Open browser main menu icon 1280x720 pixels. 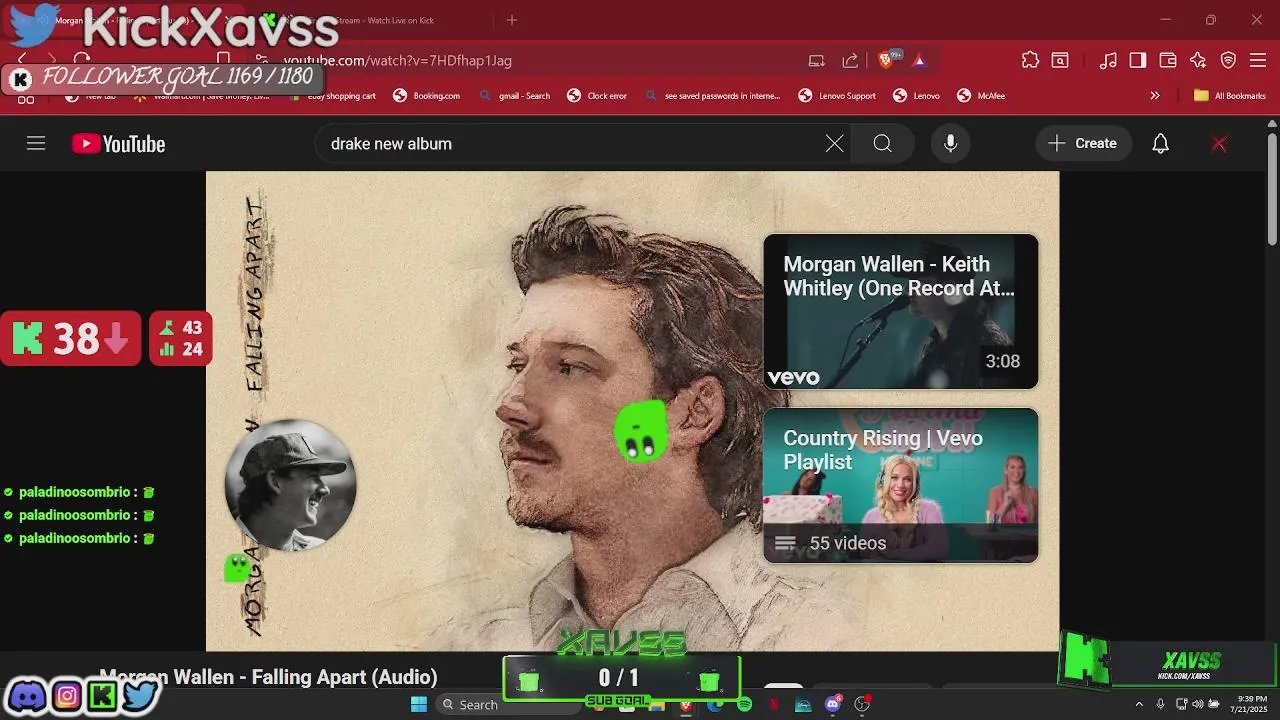[1258, 60]
